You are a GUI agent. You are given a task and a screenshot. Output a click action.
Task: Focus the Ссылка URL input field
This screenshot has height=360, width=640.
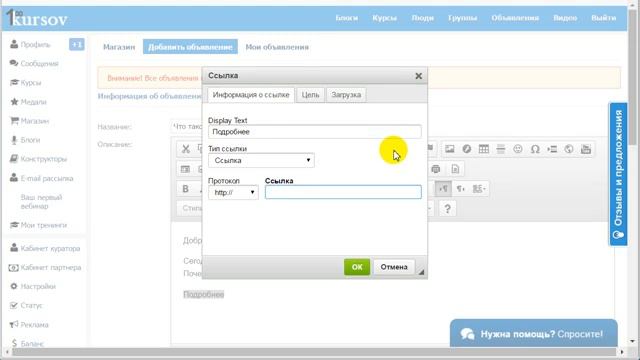coord(343,192)
